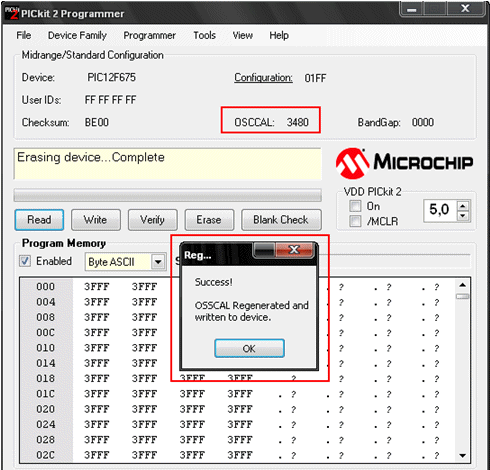The image size is (490, 470).
Task: Select program memory address row 028
Action: pos(46,440)
